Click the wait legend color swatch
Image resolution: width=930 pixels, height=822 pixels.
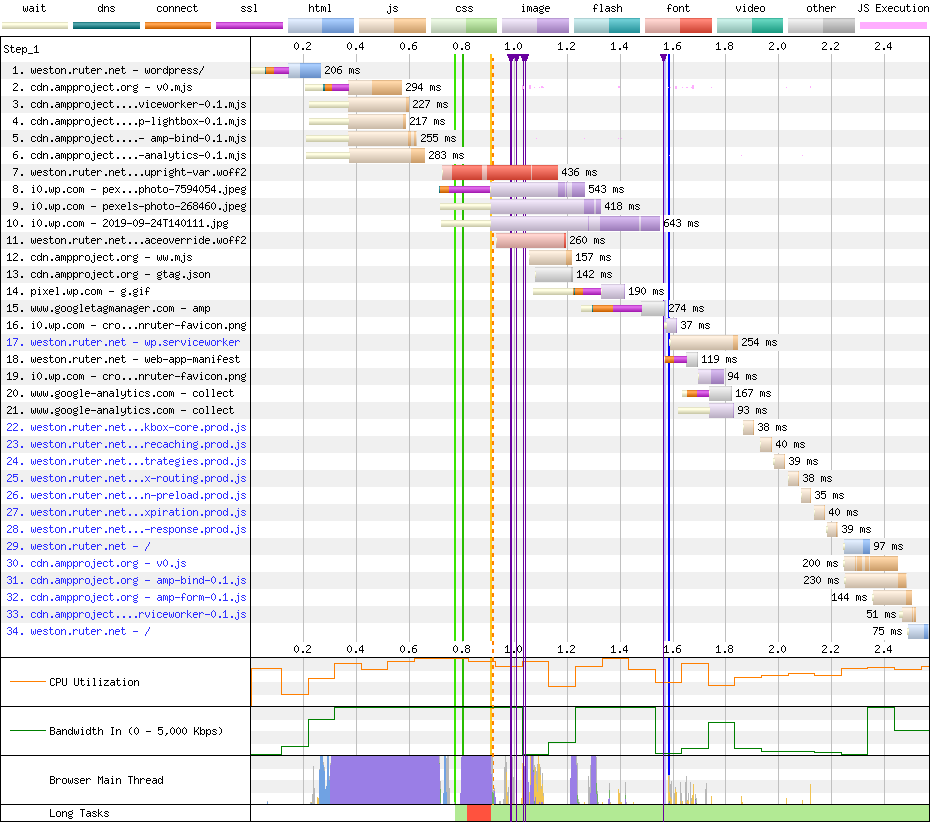[35, 24]
